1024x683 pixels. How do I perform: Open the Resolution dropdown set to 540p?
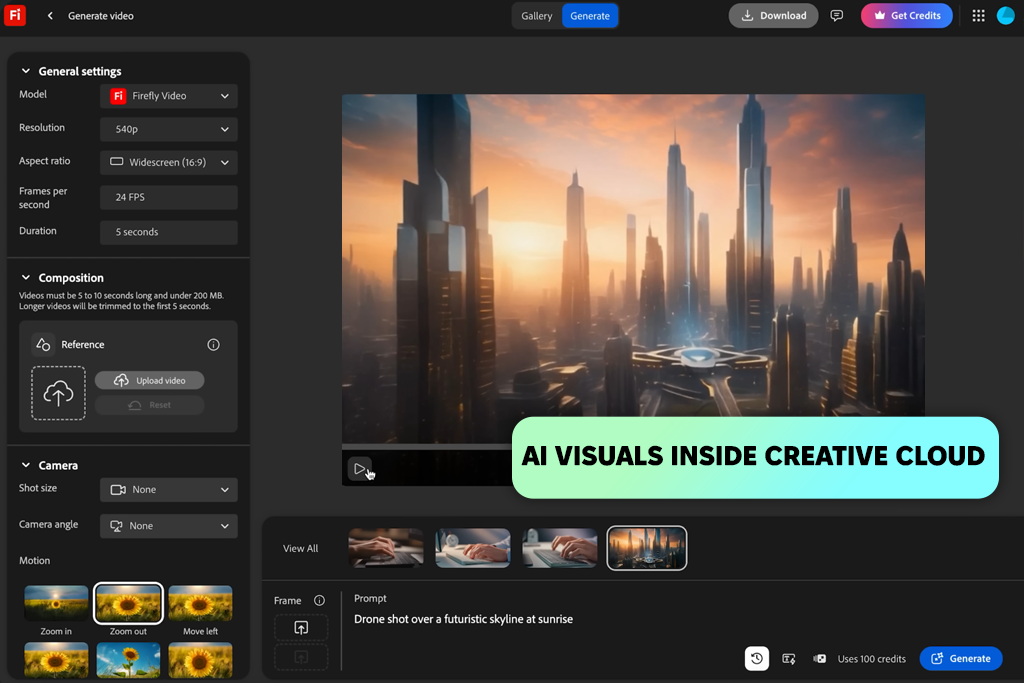tap(168, 129)
